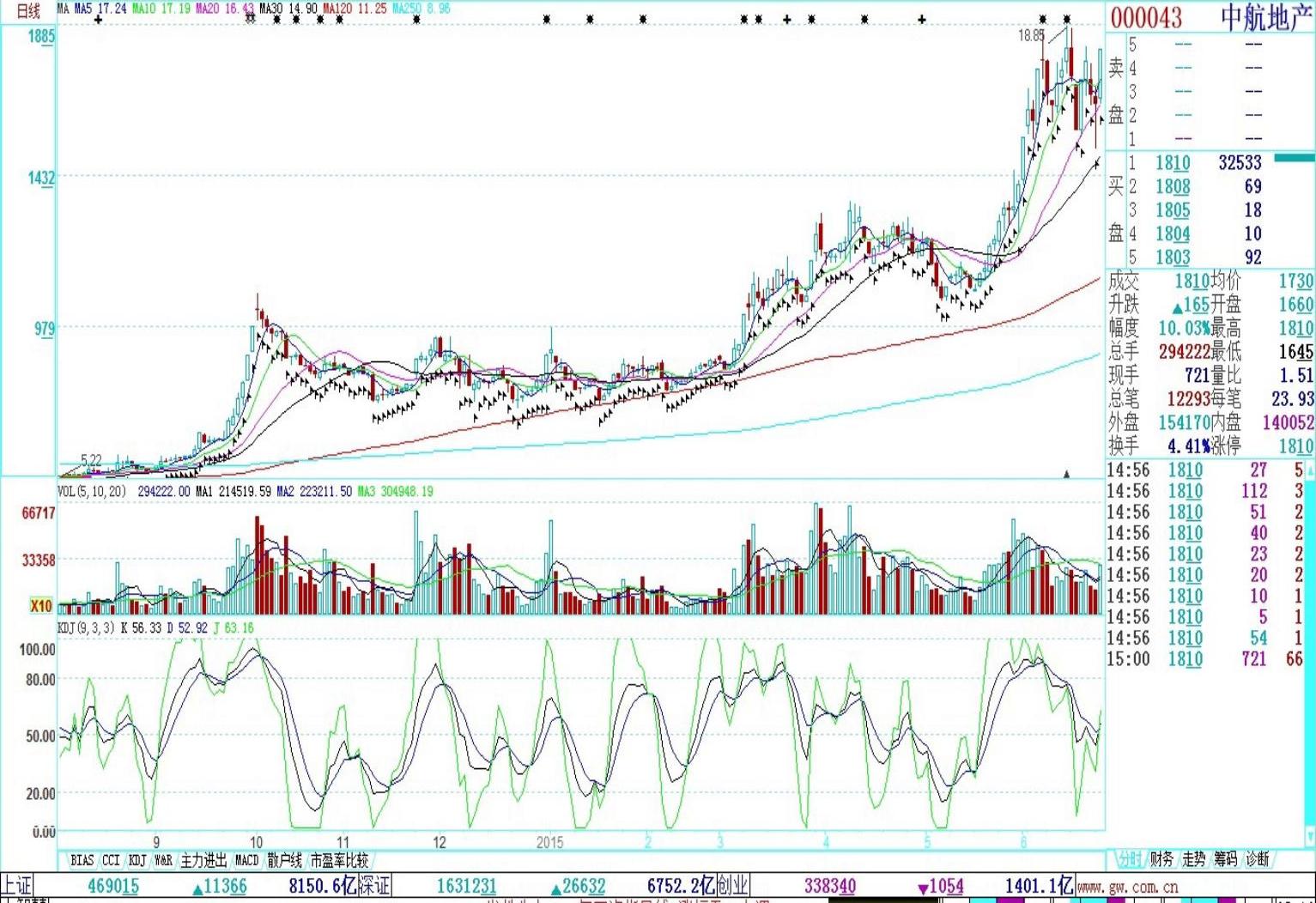This screenshot has height=903, width=1316.
Task: Select the 市盈率比较 tab
Action: pyautogui.click(x=339, y=860)
